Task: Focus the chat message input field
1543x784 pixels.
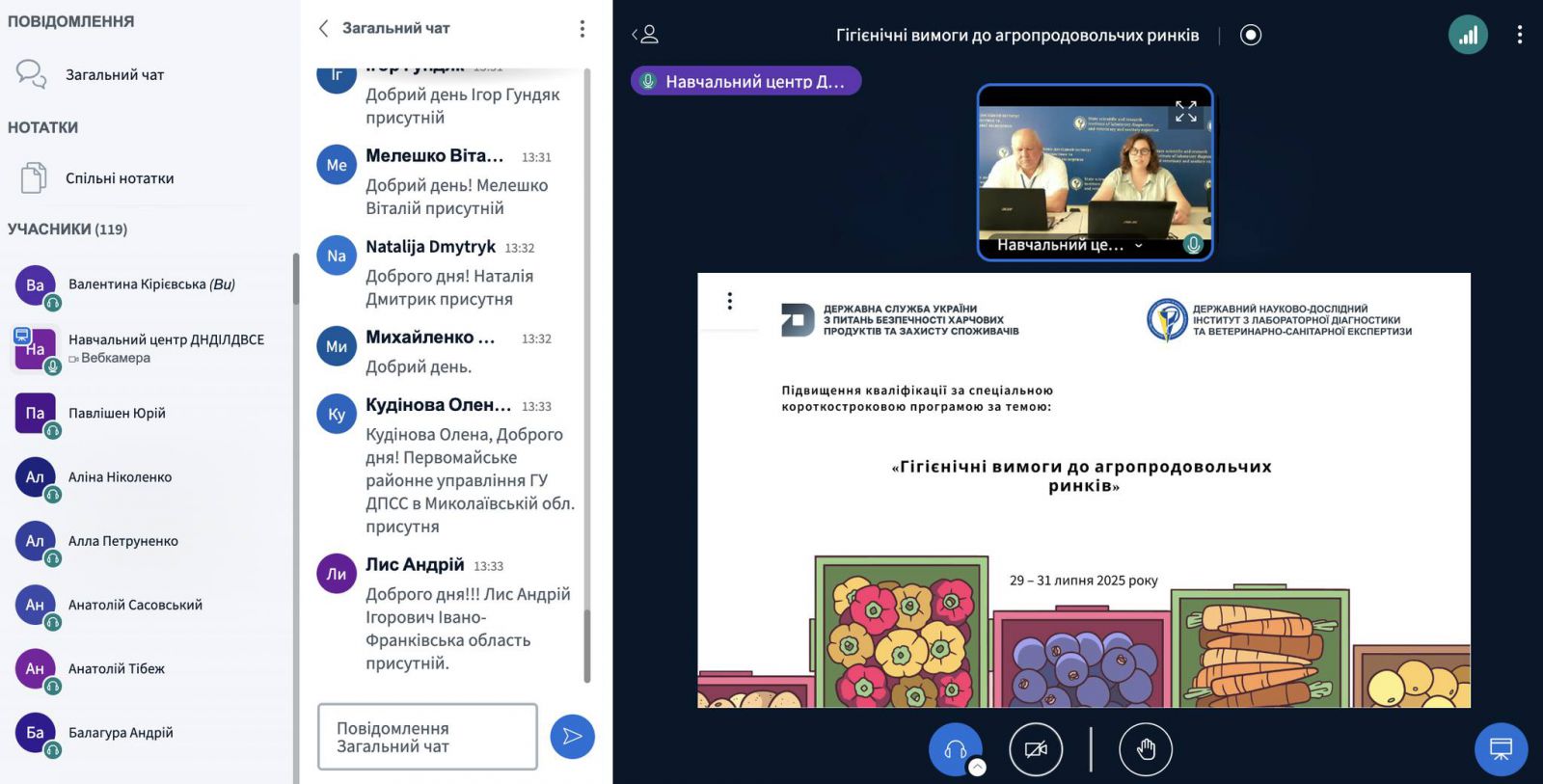Action: [427, 738]
